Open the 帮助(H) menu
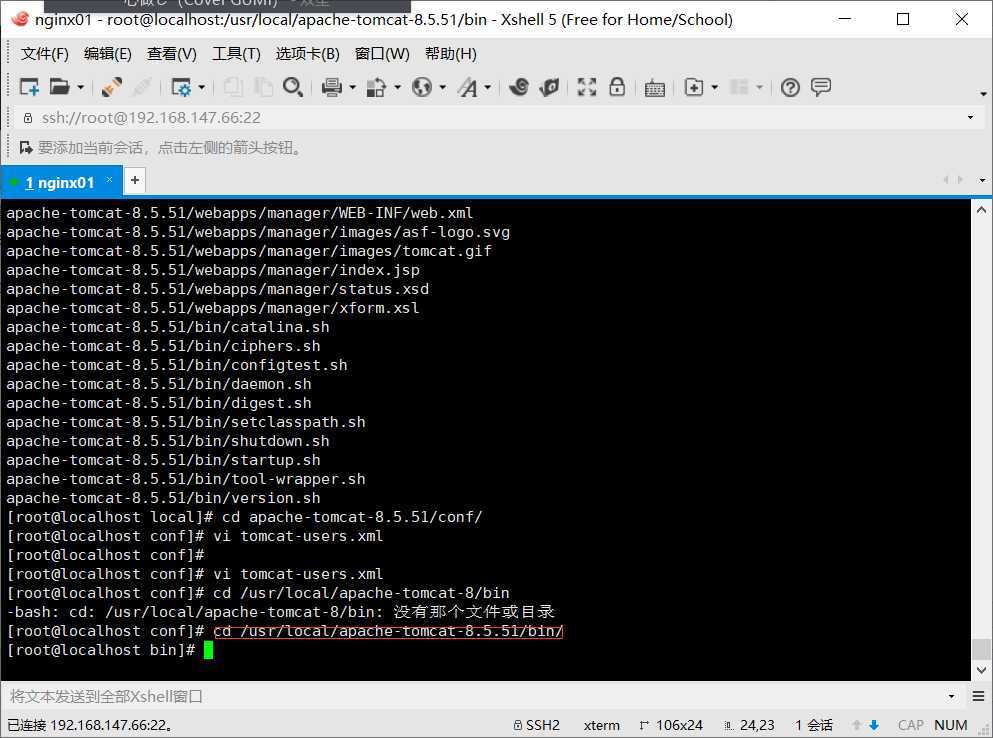 (x=451, y=54)
